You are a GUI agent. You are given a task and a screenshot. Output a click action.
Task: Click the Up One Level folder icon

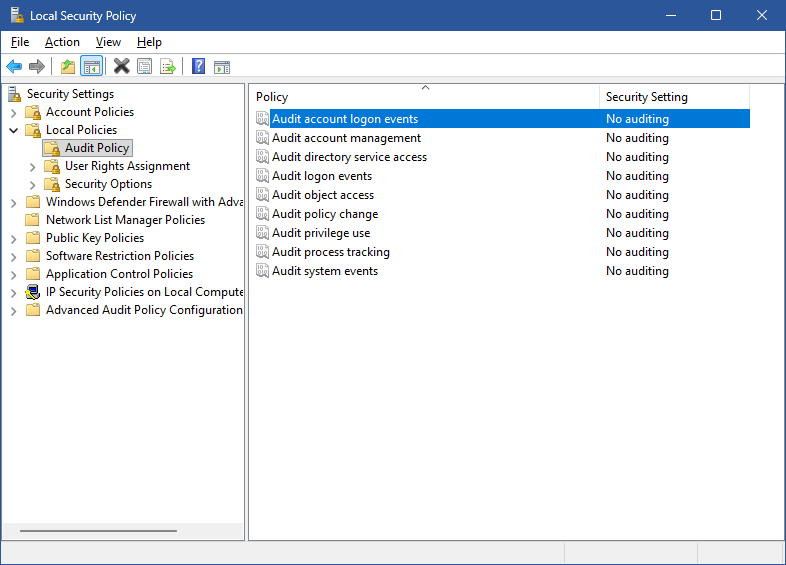point(67,67)
